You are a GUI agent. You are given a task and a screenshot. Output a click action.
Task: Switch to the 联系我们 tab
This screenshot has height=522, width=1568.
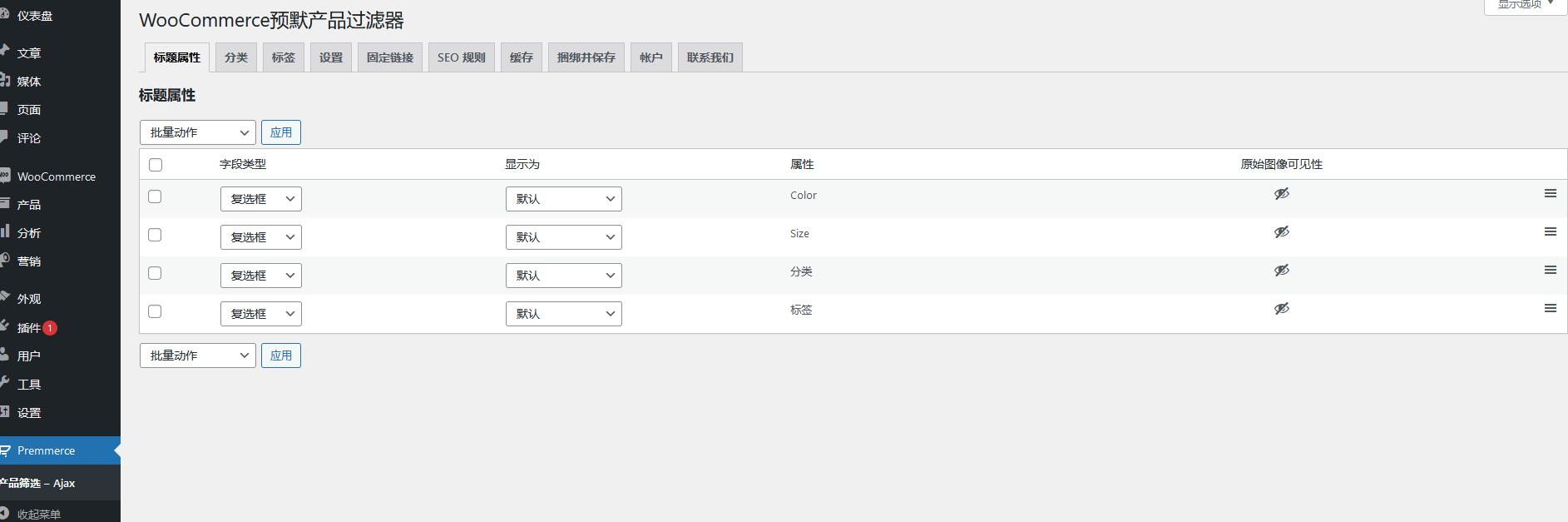(710, 57)
